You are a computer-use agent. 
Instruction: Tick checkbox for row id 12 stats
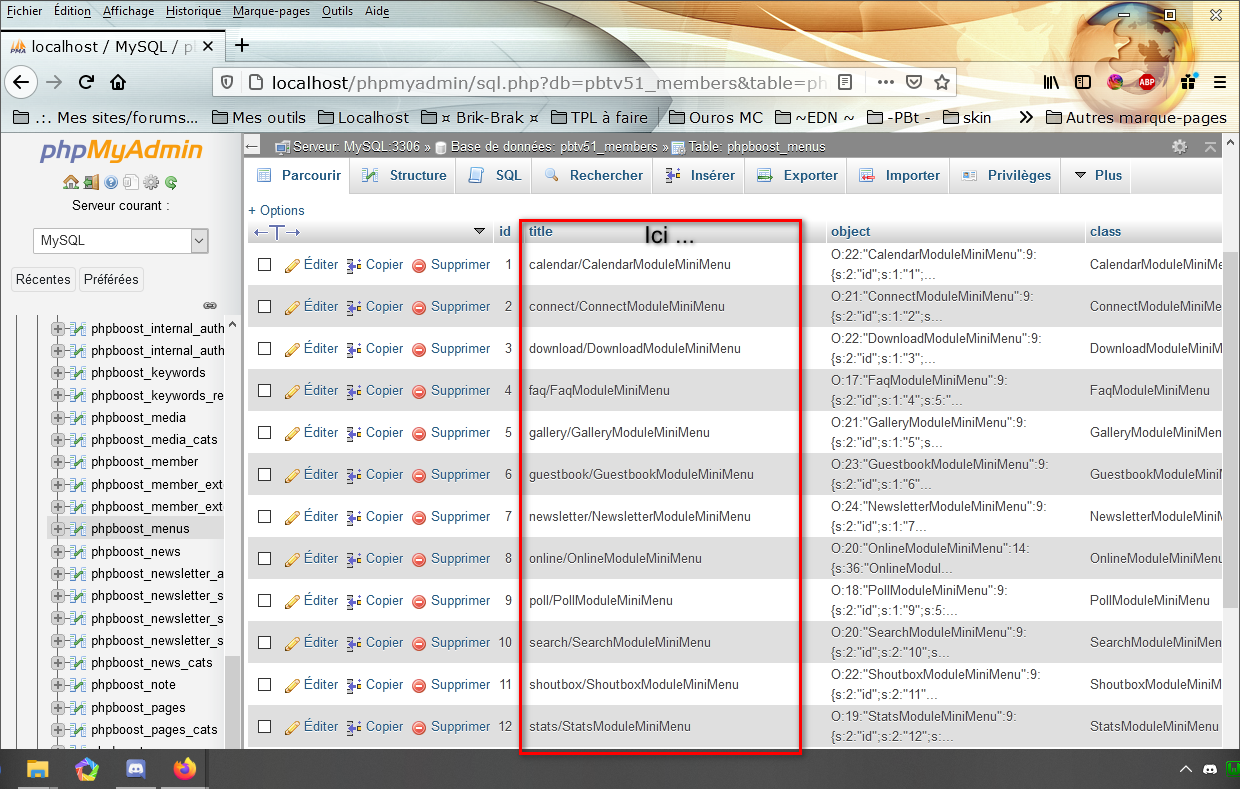click(x=265, y=727)
